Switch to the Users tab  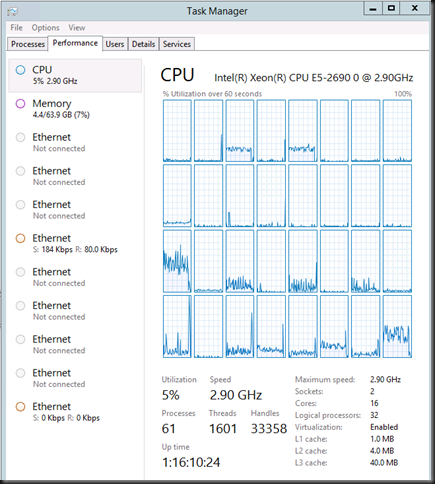click(x=115, y=44)
